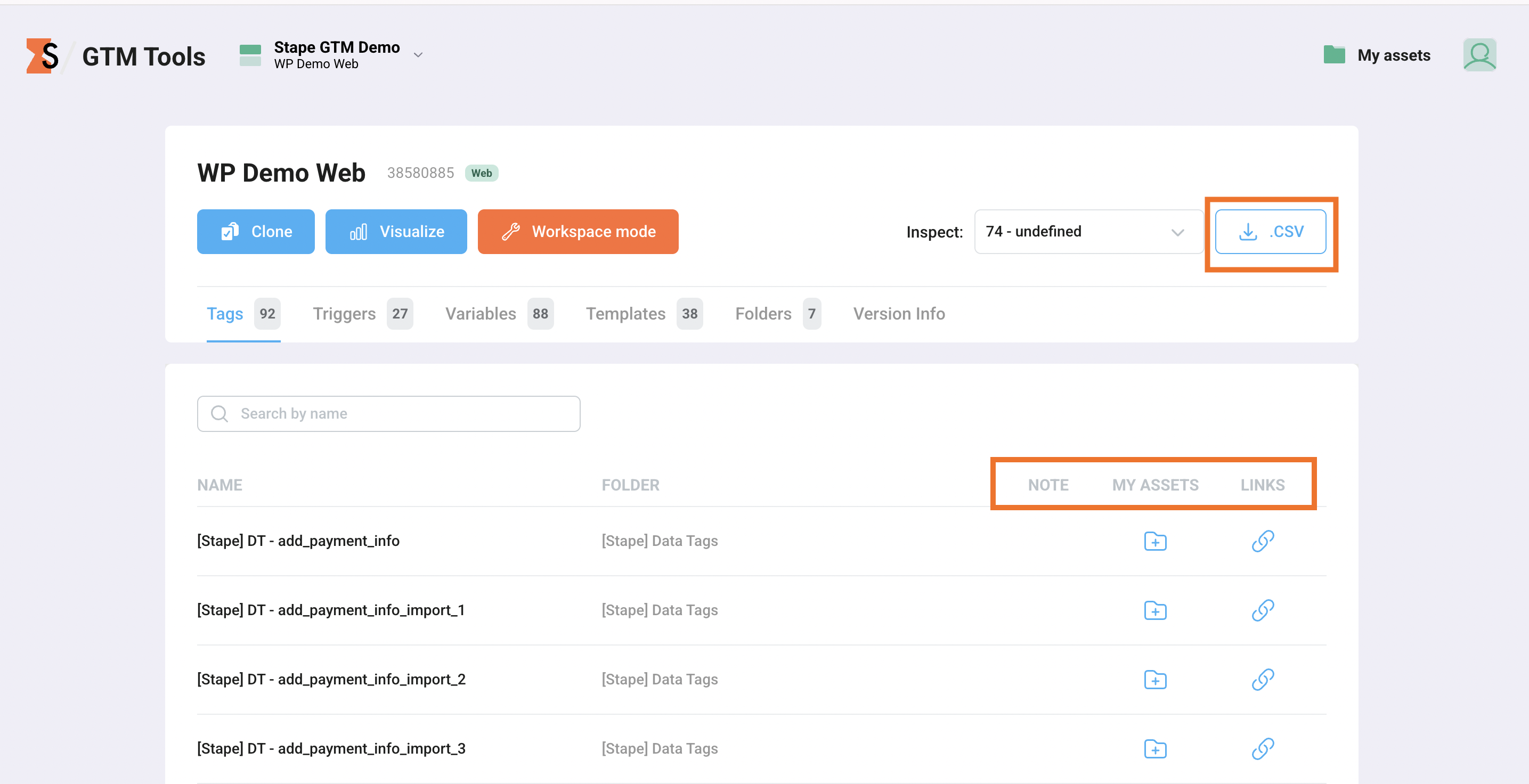Select the Tags tab
Image resolution: width=1529 pixels, height=784 pixels.
(243, 313)
